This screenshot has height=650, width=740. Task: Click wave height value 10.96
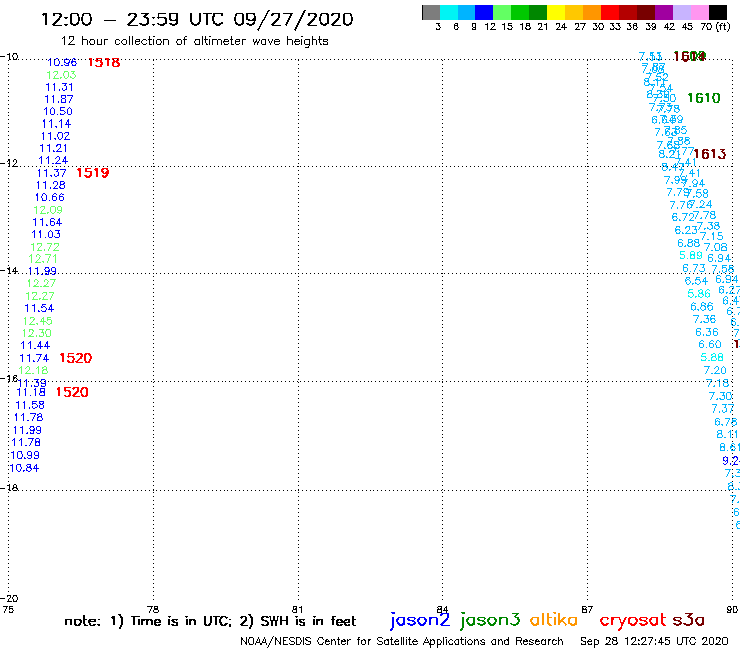coord(62,62)
